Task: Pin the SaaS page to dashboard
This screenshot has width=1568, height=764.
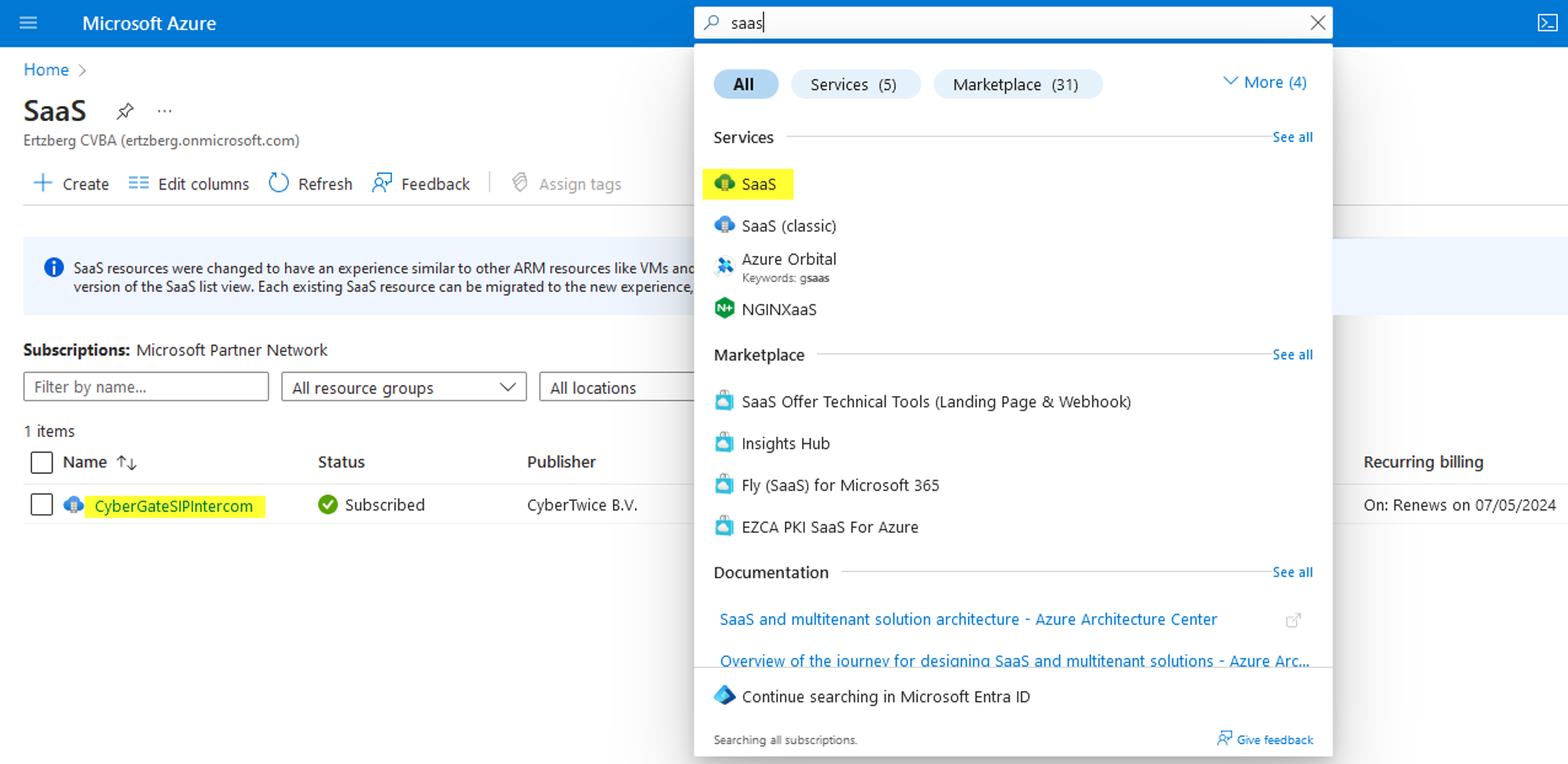Action: click(125, 112)
